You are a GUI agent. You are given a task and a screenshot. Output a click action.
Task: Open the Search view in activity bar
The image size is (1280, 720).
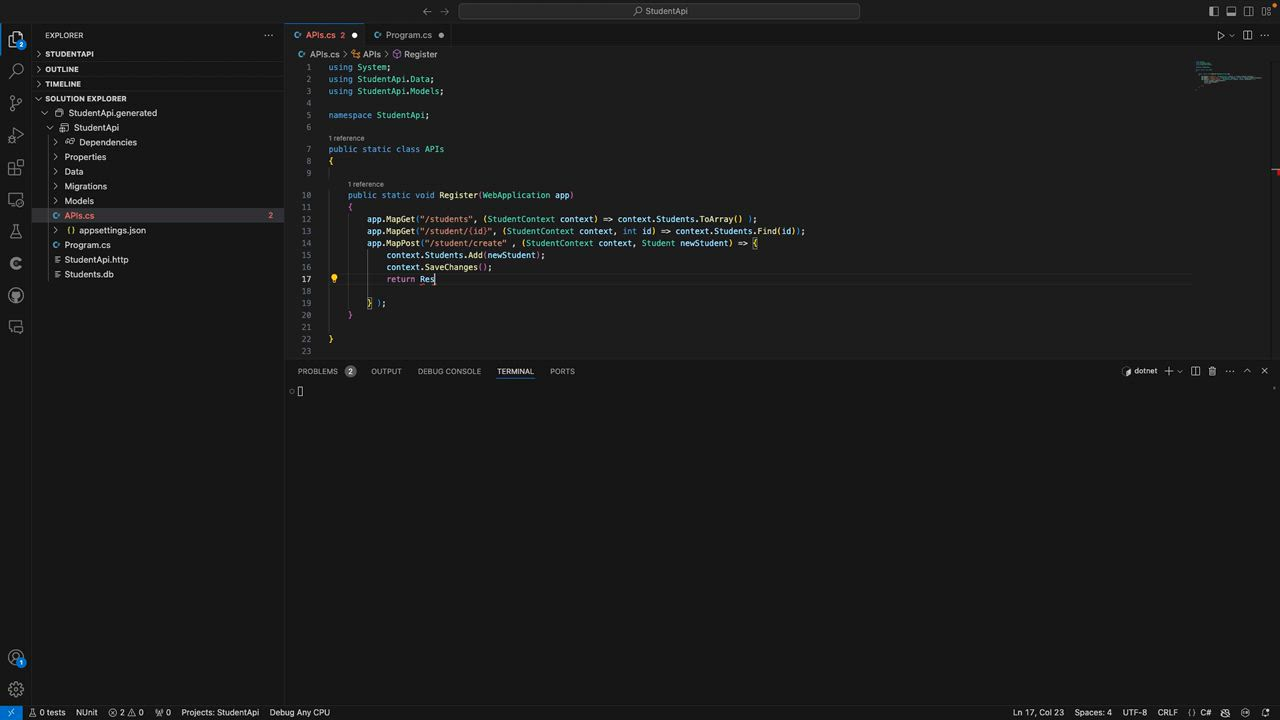(x=16, y=71)
